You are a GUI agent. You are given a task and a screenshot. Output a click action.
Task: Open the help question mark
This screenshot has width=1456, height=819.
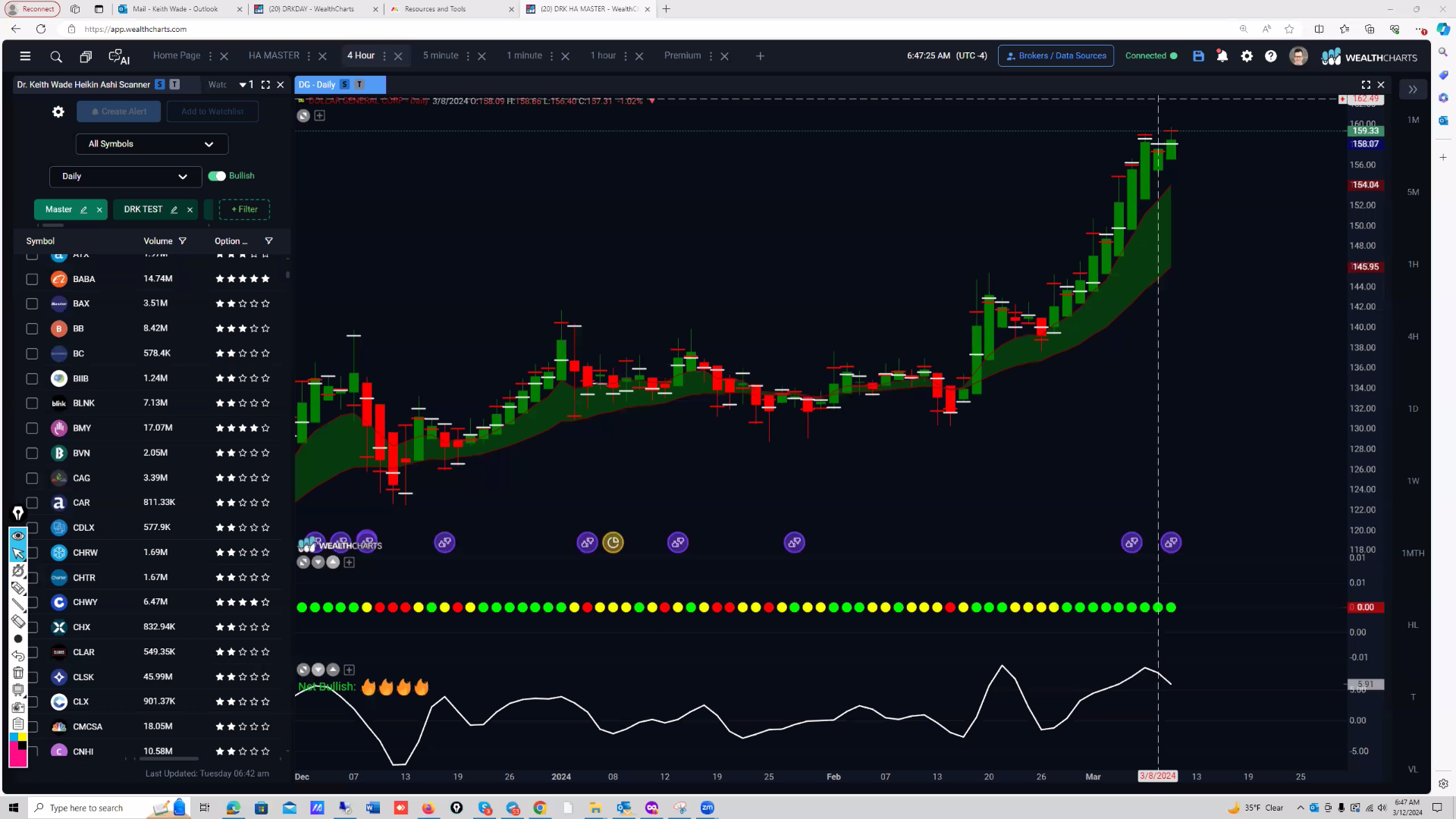click(1271, 56)
